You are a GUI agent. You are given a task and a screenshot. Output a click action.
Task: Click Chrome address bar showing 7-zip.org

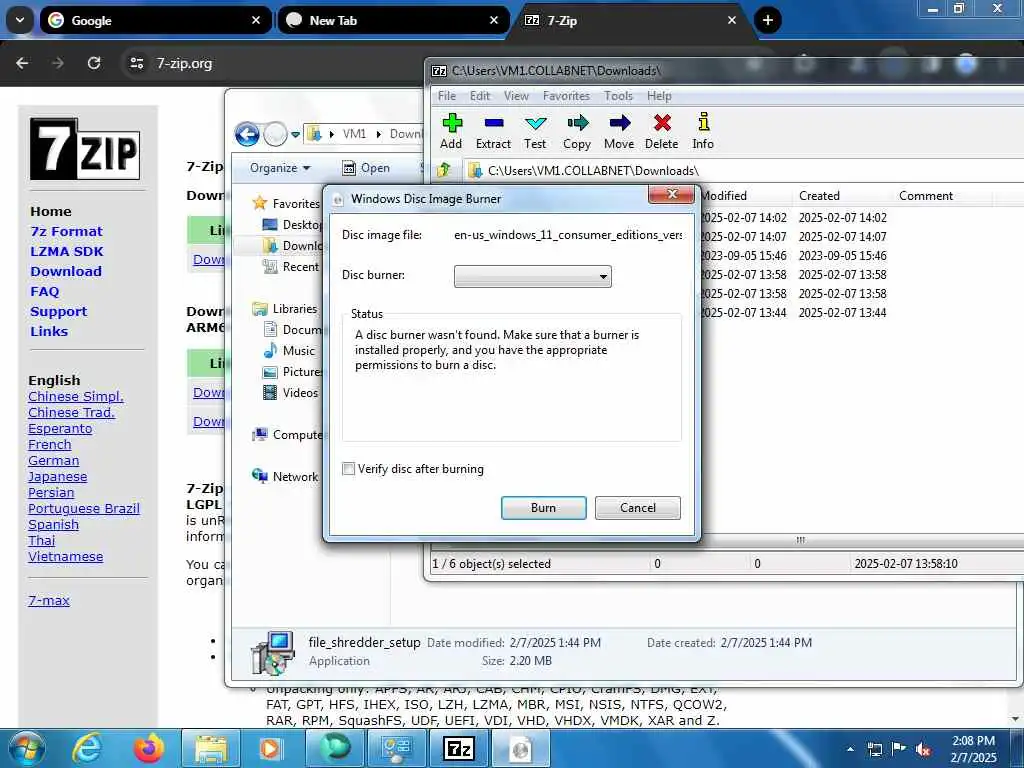click(185, 63)
